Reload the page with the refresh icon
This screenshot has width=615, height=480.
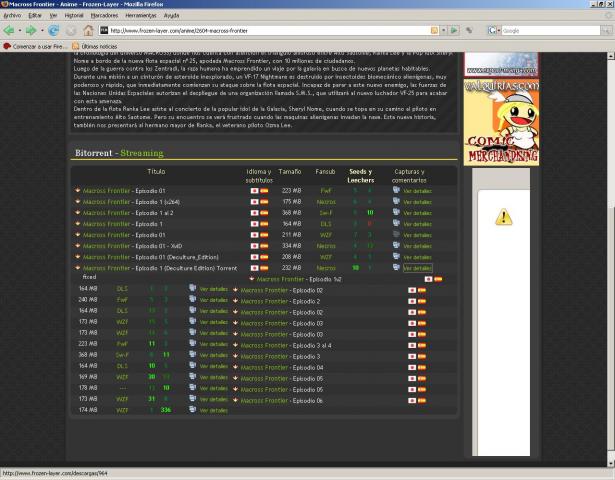click(53, 30)
